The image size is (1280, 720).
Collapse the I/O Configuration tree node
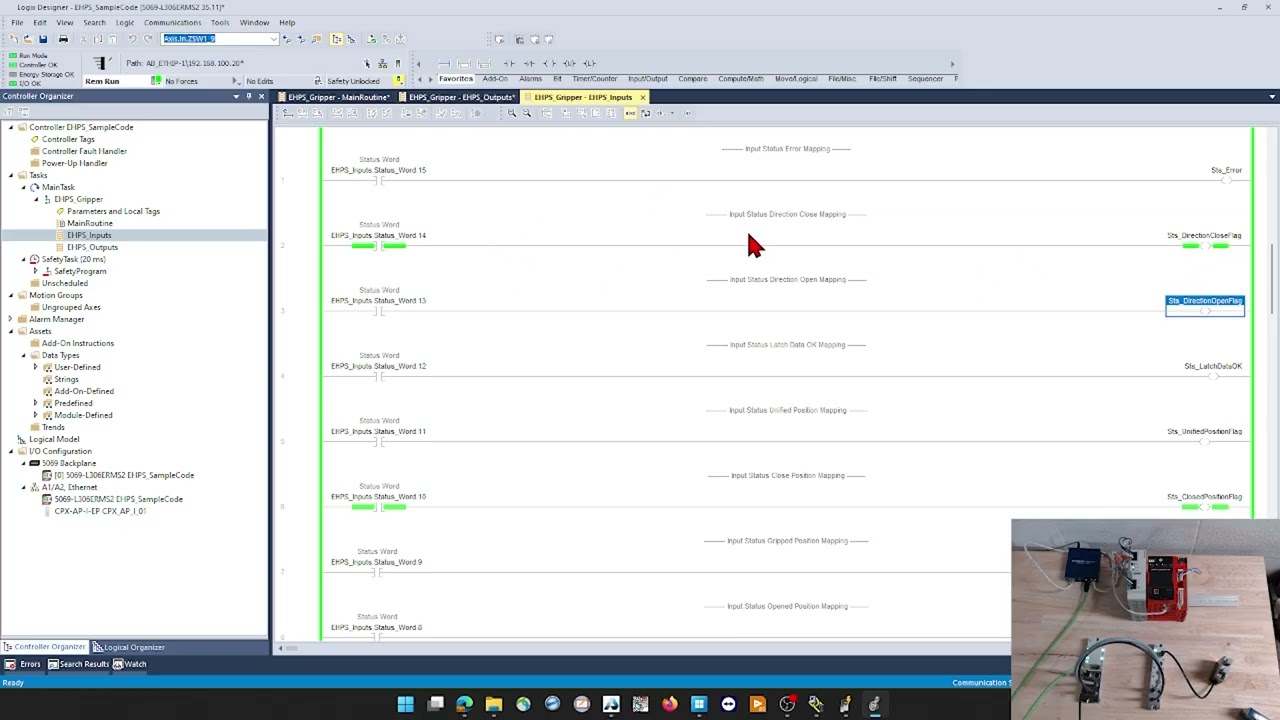click(x=10, y=451)
